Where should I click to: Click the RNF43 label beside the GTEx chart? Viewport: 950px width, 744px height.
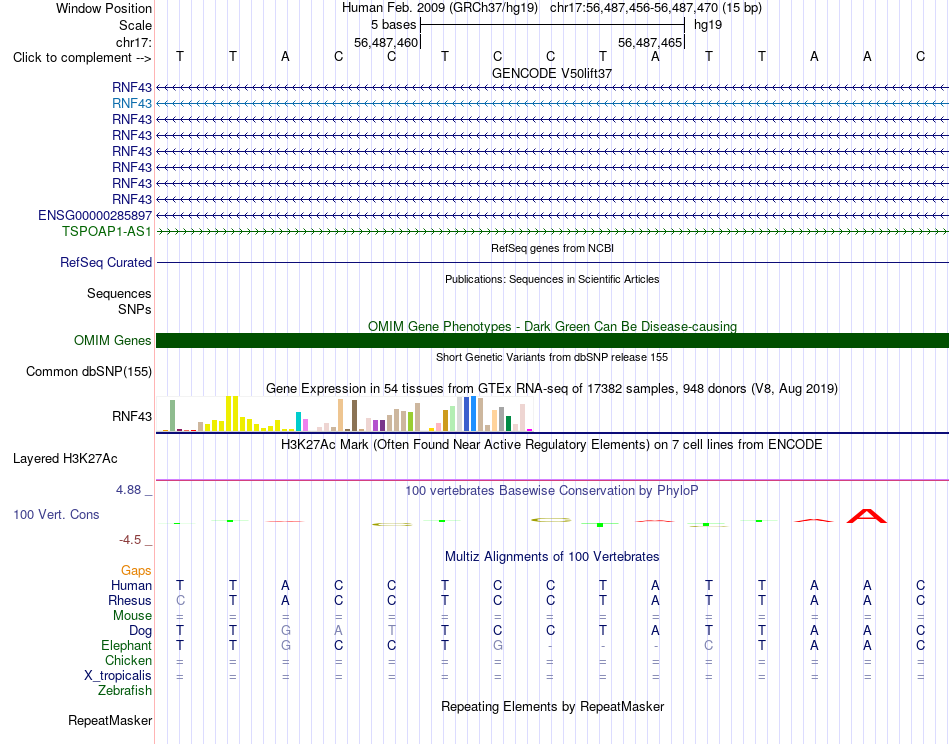[x=131, y=416]
